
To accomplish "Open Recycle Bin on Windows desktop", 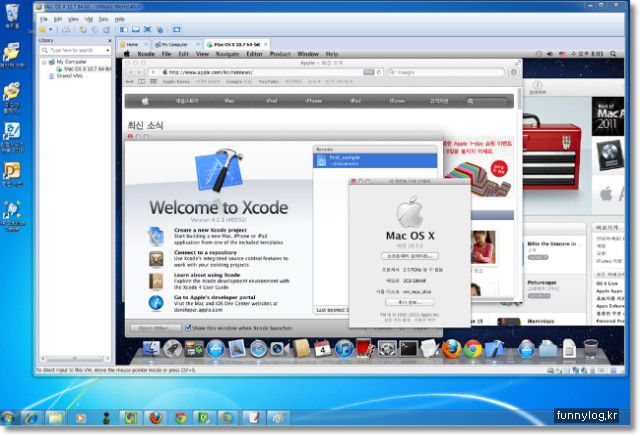I will tap(12, 16).
